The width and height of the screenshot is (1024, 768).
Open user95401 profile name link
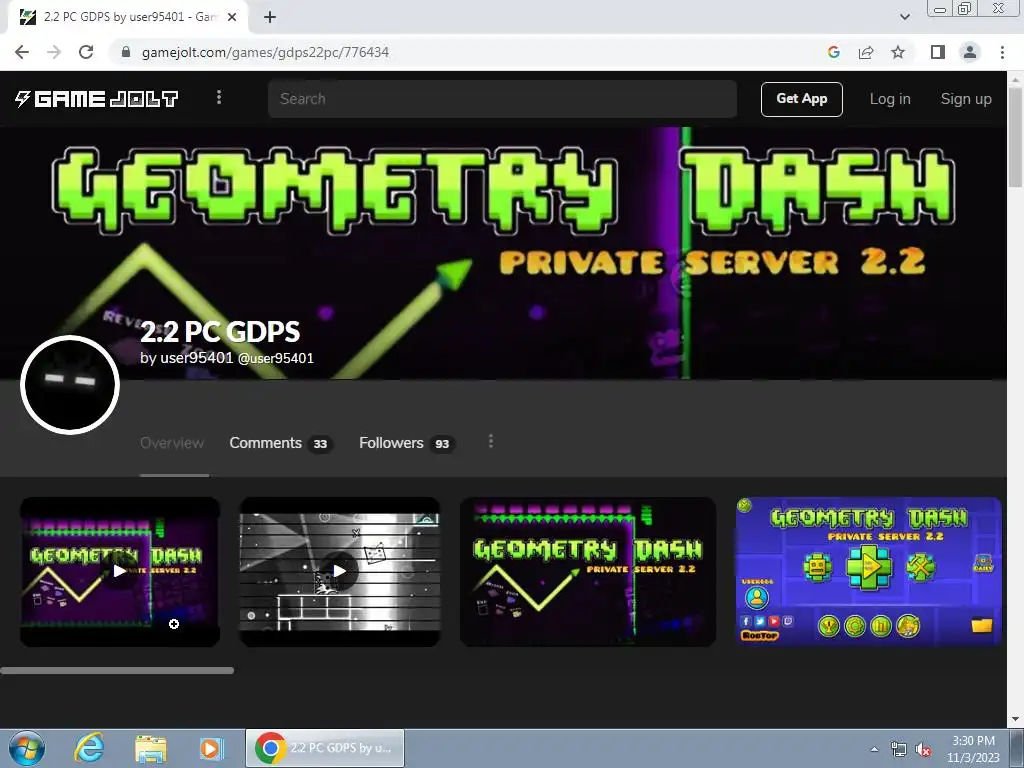pos(197,358)
